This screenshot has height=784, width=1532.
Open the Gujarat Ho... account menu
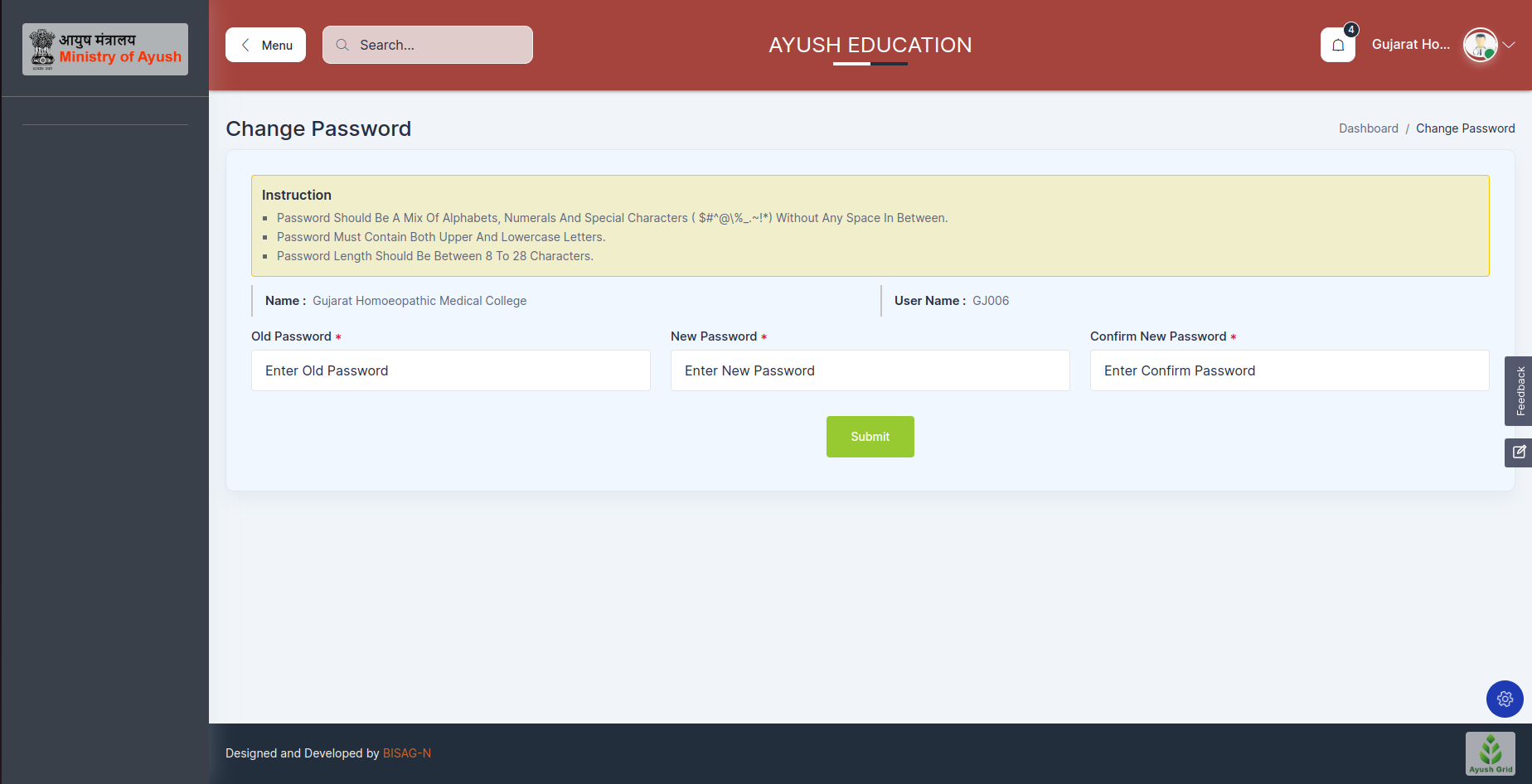(x=1410, y=45)
